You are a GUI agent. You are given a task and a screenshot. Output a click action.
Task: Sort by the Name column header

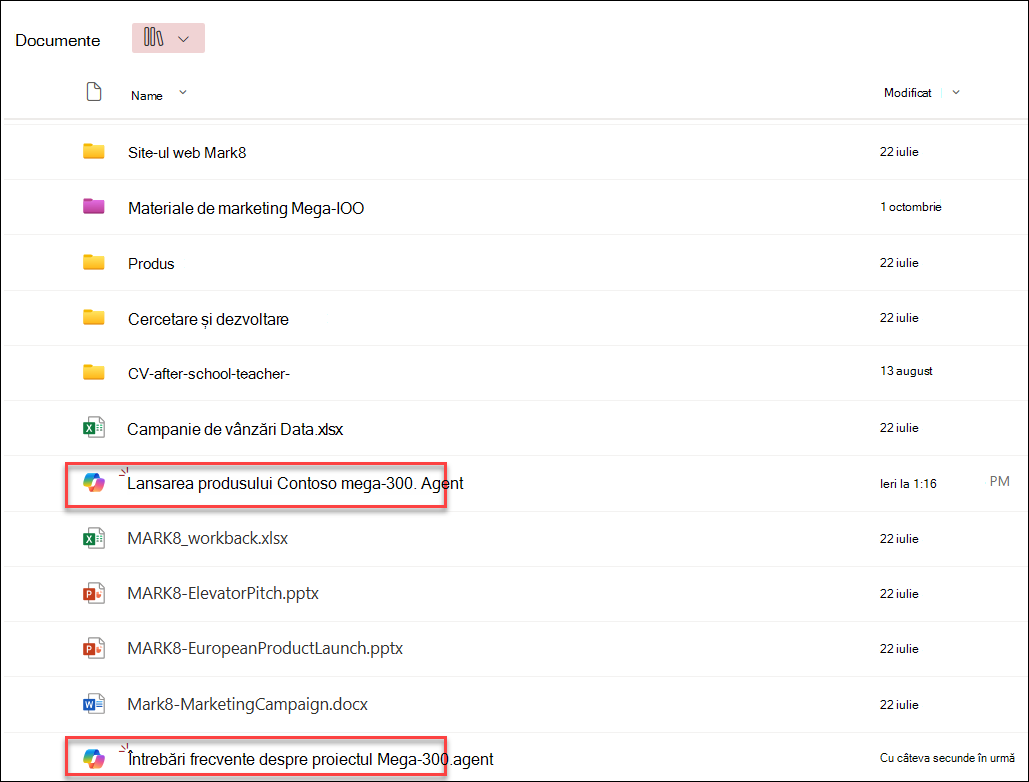146,96
